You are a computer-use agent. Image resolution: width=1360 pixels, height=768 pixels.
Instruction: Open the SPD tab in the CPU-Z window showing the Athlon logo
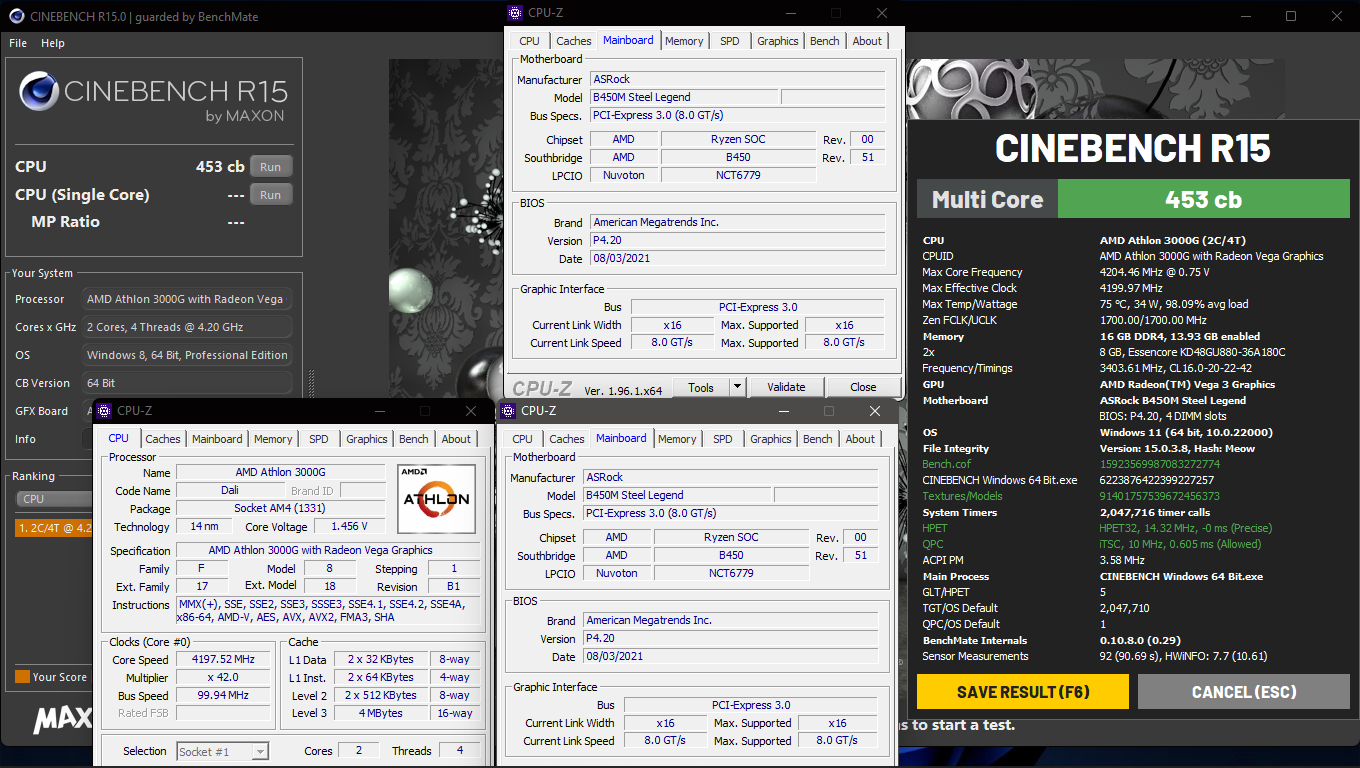(x=319, y=439)
